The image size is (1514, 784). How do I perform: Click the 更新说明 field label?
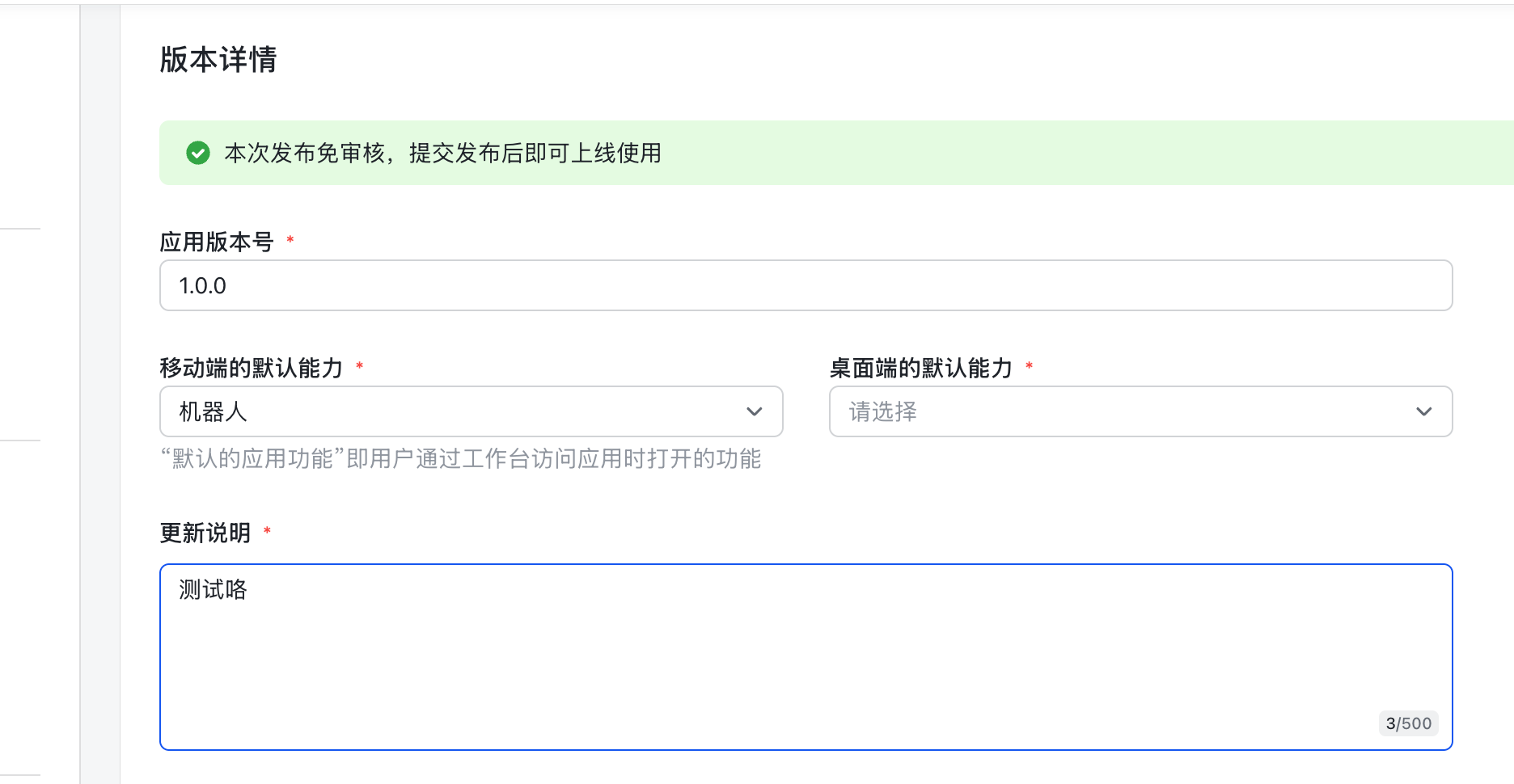pyautogui.click(x=205, y=533)
